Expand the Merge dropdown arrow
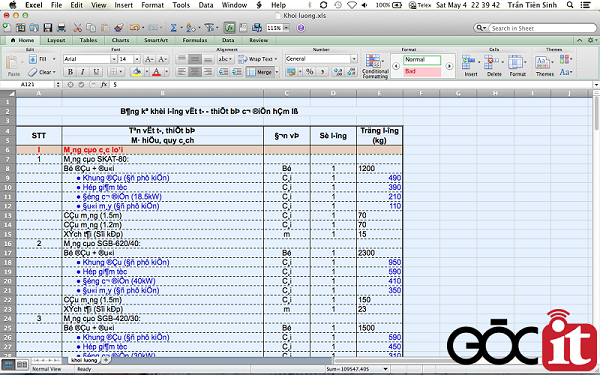 pyautogui.click(x=277, y=72)
